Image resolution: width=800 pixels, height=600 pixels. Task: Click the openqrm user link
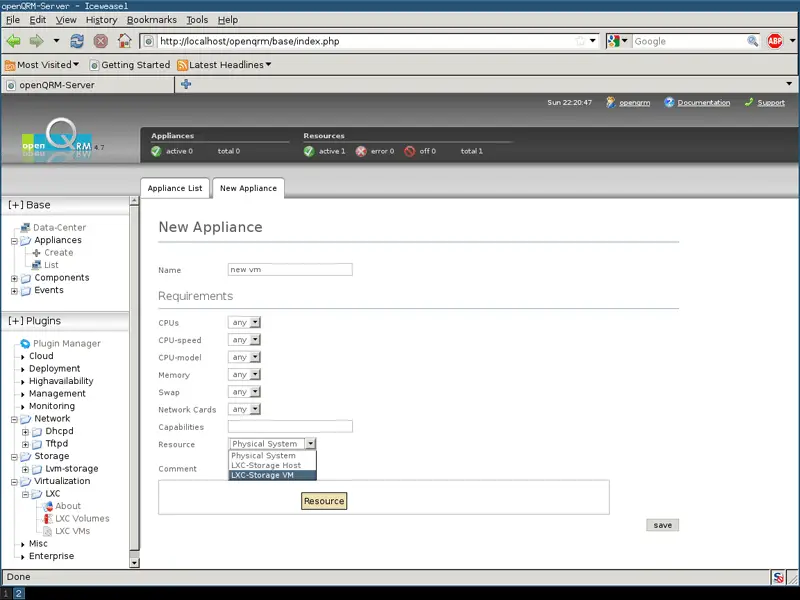pos(635,103)
